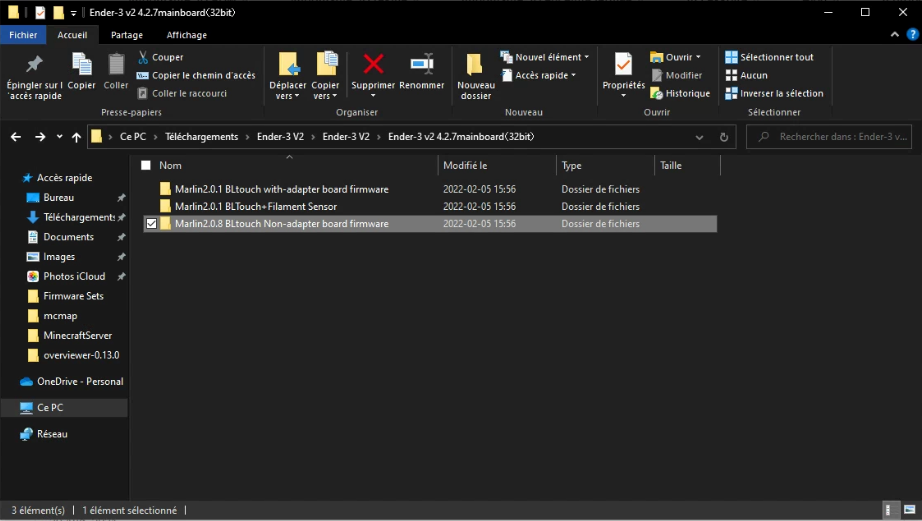
Task: Click the Supprimer red X icon
Action: click(x=373, y=64)
